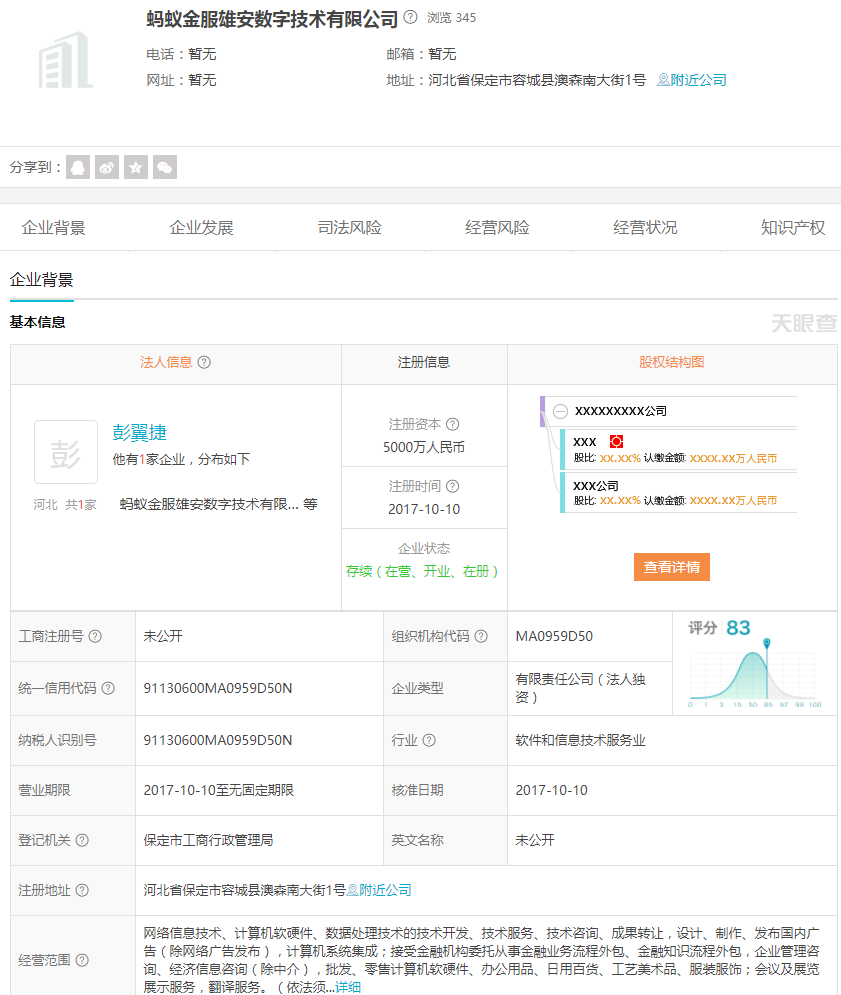Click the help icon next to 统一信用代码
841x995 pixels.
click(109, 688)
